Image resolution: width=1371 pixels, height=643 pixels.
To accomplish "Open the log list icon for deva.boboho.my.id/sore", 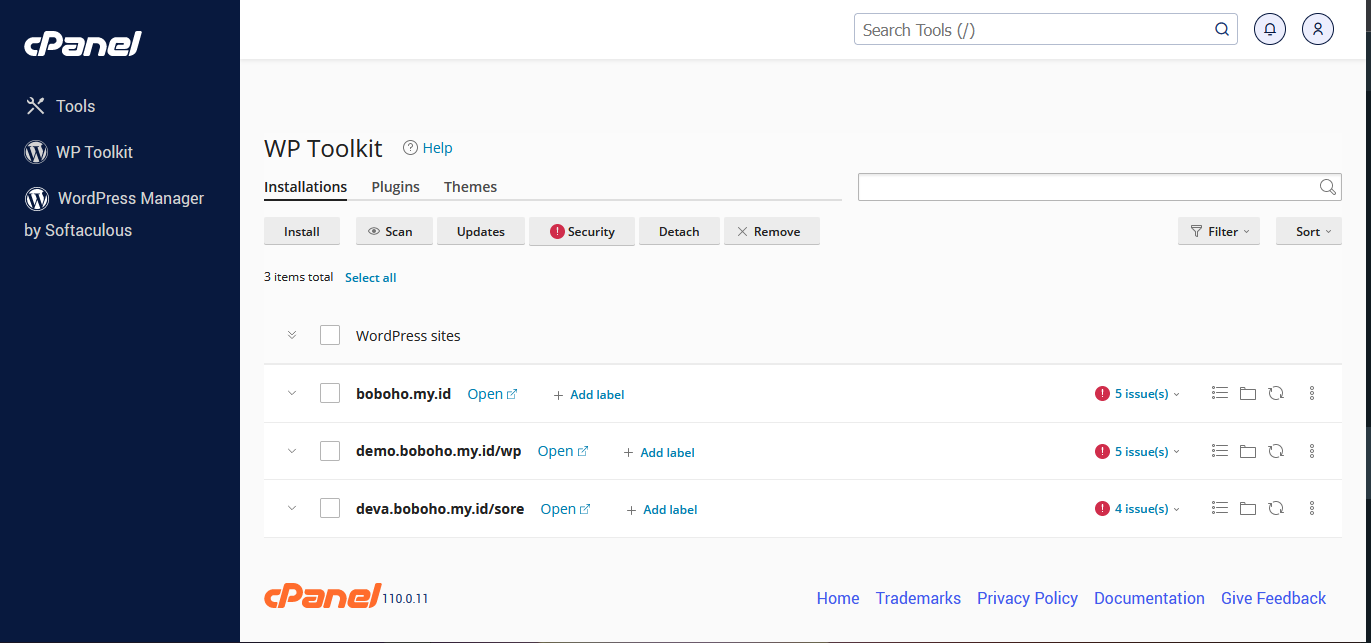I will [x=1219, y=508].
